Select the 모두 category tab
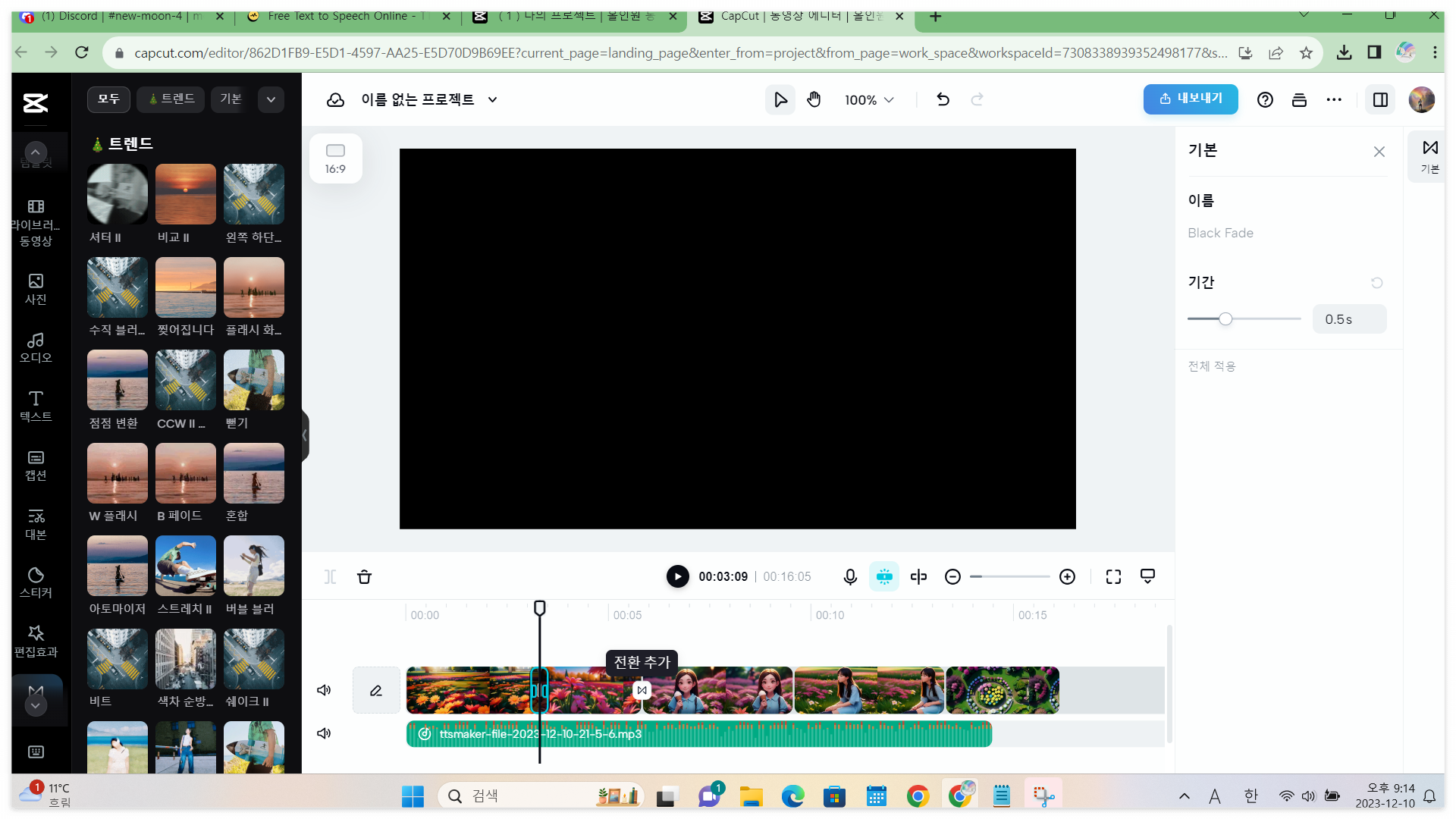Screen dimensions: 1456x819 click(x=108, y=99)
